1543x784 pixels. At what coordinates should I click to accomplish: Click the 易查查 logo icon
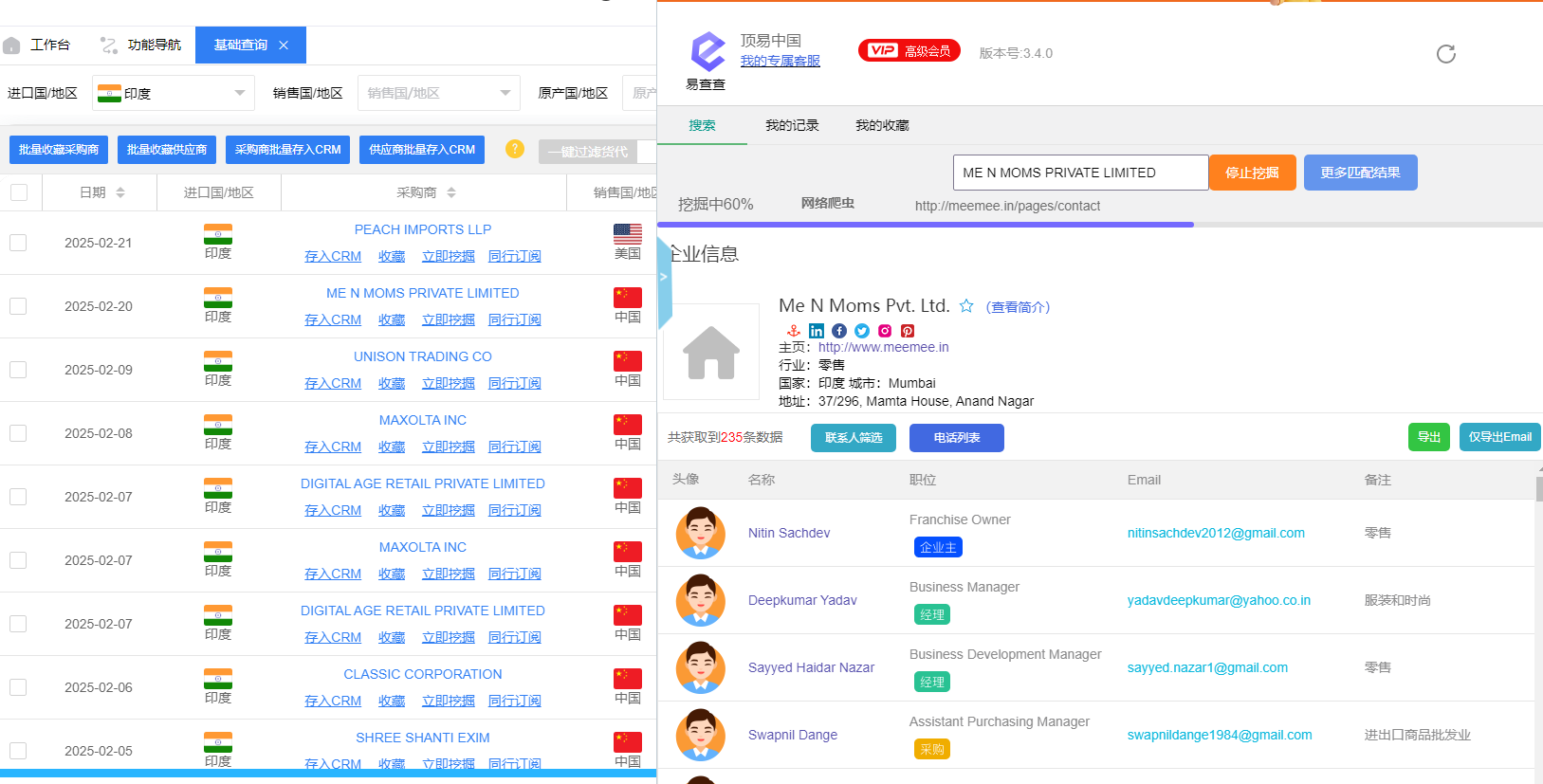point(707,51)
